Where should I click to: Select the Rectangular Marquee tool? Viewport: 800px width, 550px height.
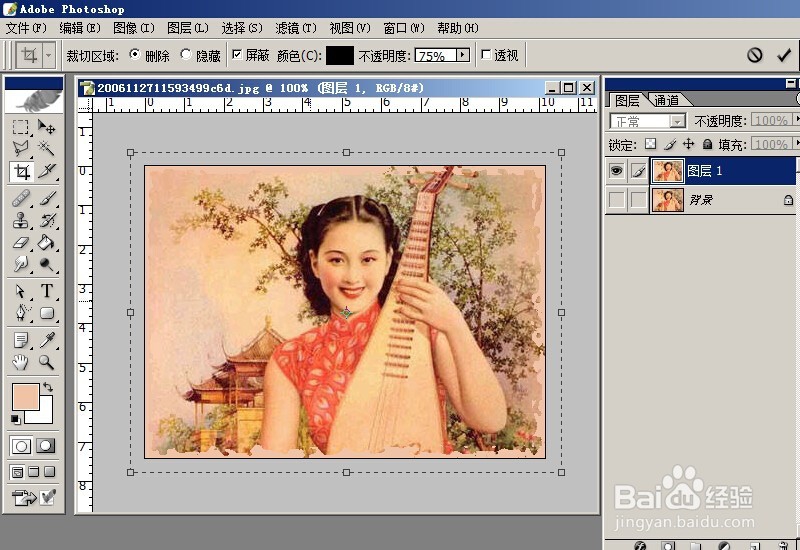20,127
